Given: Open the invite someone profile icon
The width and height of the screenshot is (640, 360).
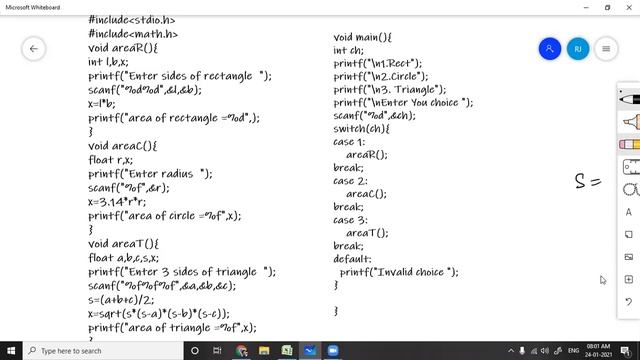Looking at the screenshot, I should tap(549, 49).
